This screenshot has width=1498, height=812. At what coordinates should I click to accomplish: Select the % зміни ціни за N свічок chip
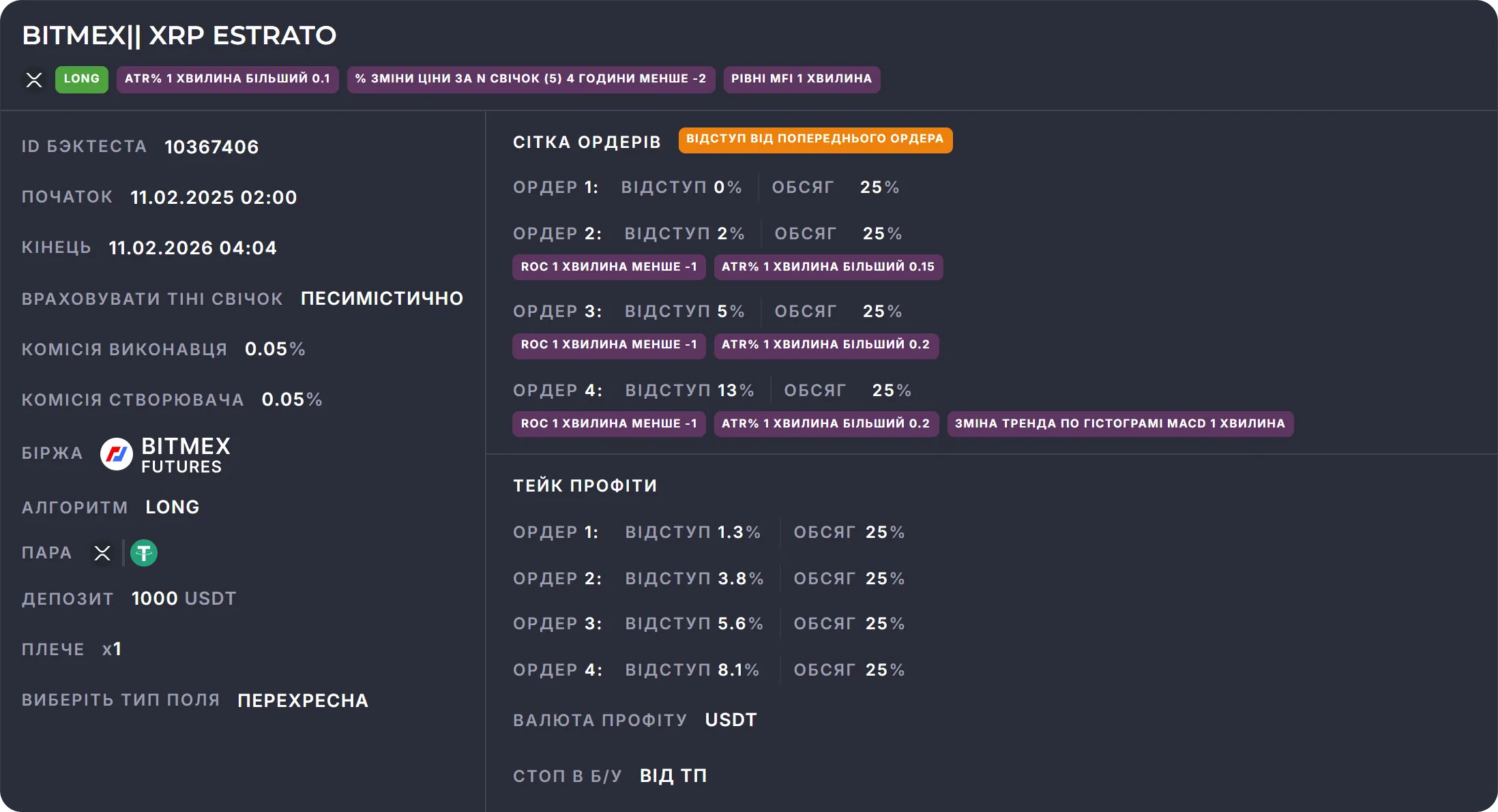tap(531, 78)
